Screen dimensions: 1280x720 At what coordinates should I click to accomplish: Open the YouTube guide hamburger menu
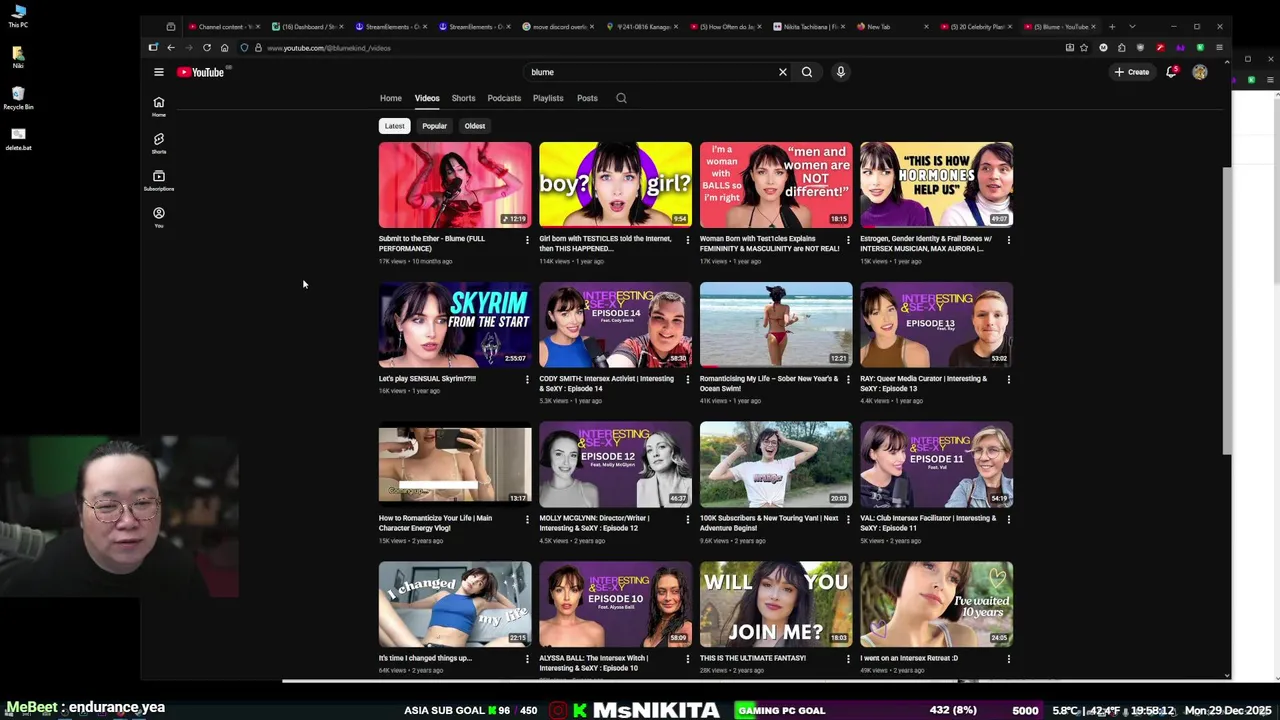coord(158,72)
